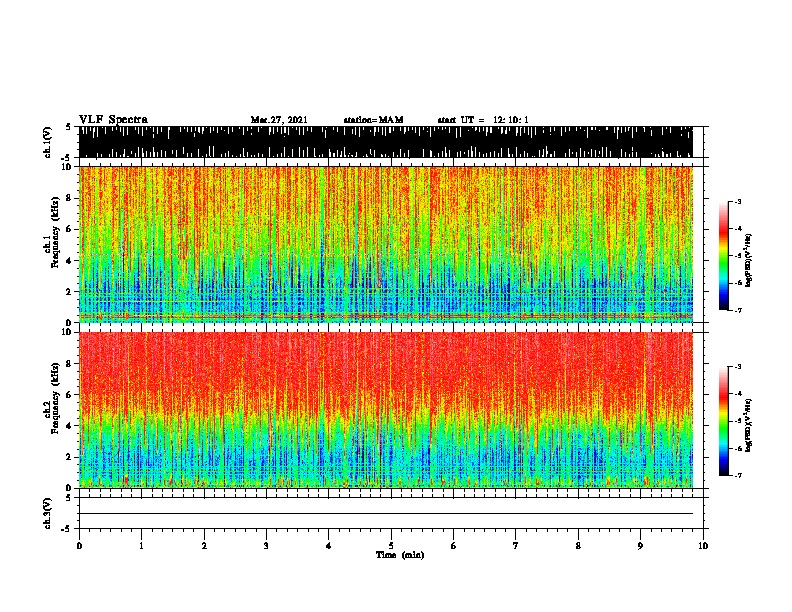
Task: Click time axis tick label "7"
Action: point(516,546)
